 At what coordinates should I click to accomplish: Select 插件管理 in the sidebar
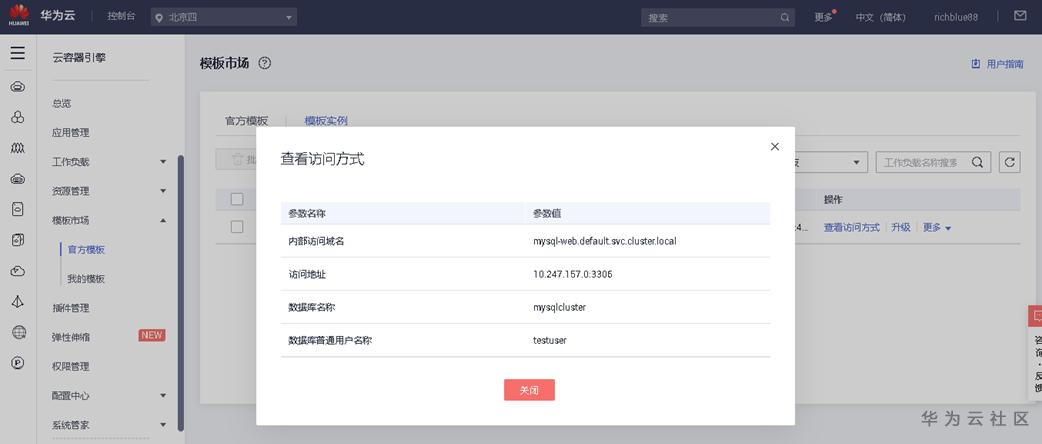[x=70, y=308]
